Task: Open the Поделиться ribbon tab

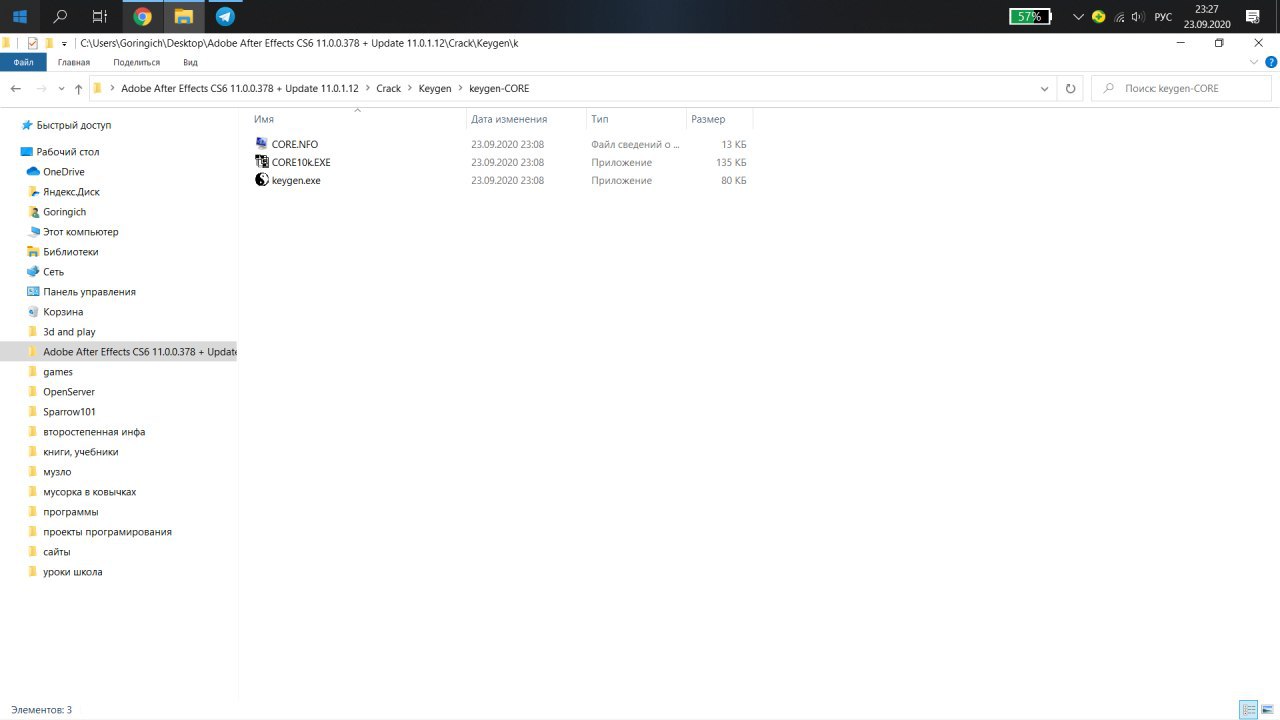Action: coord(136,62)
